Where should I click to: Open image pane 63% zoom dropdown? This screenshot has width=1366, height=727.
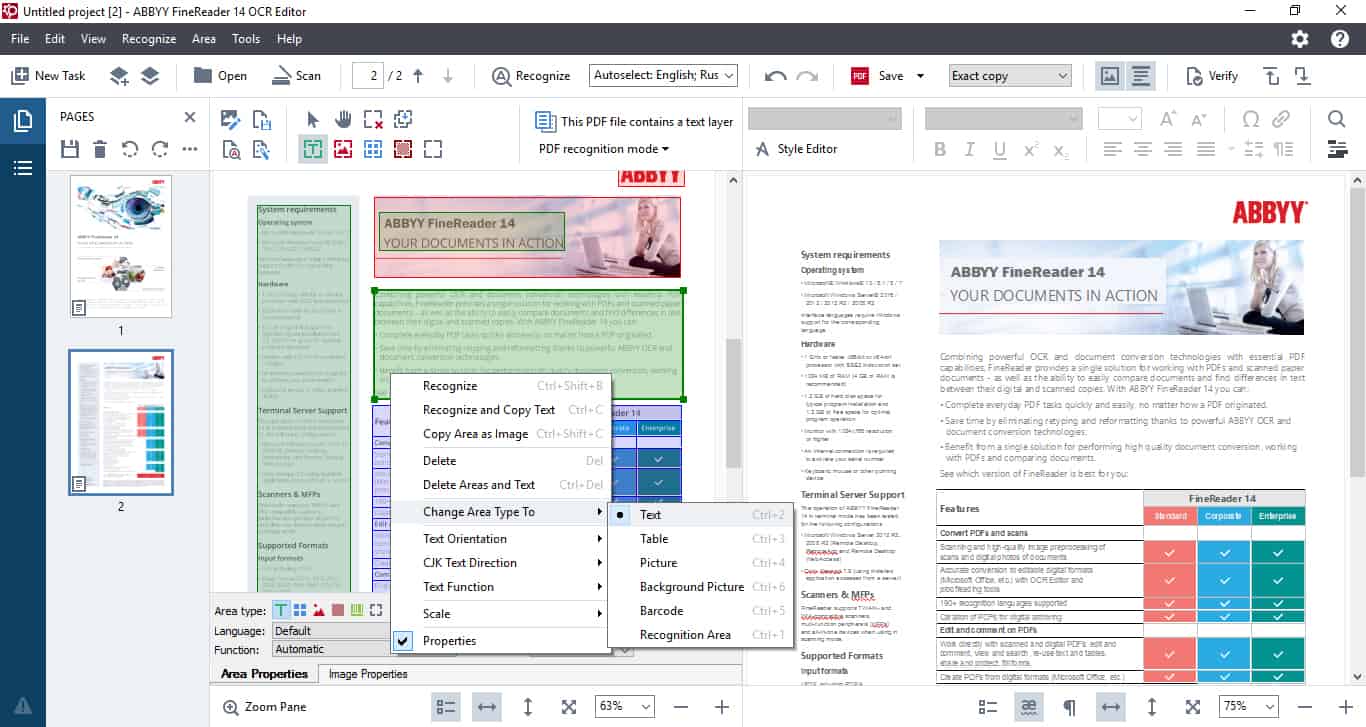pyautogui.click(x=625, y=706)
